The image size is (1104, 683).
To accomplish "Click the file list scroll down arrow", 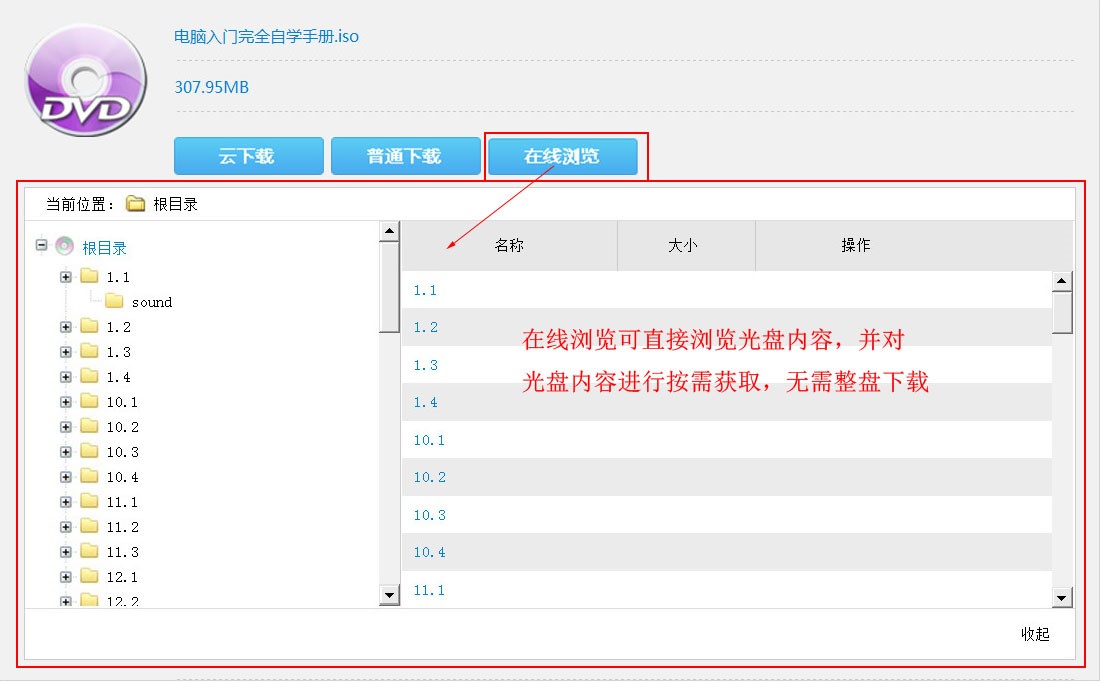I will [1063, 598].
